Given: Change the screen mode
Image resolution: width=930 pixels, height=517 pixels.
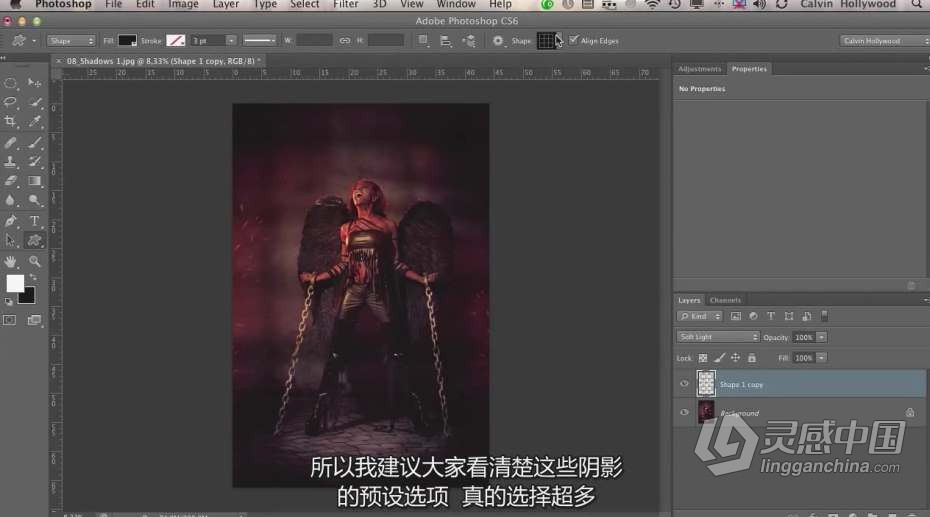Looking at the screenshot, I should click(34, 320).
